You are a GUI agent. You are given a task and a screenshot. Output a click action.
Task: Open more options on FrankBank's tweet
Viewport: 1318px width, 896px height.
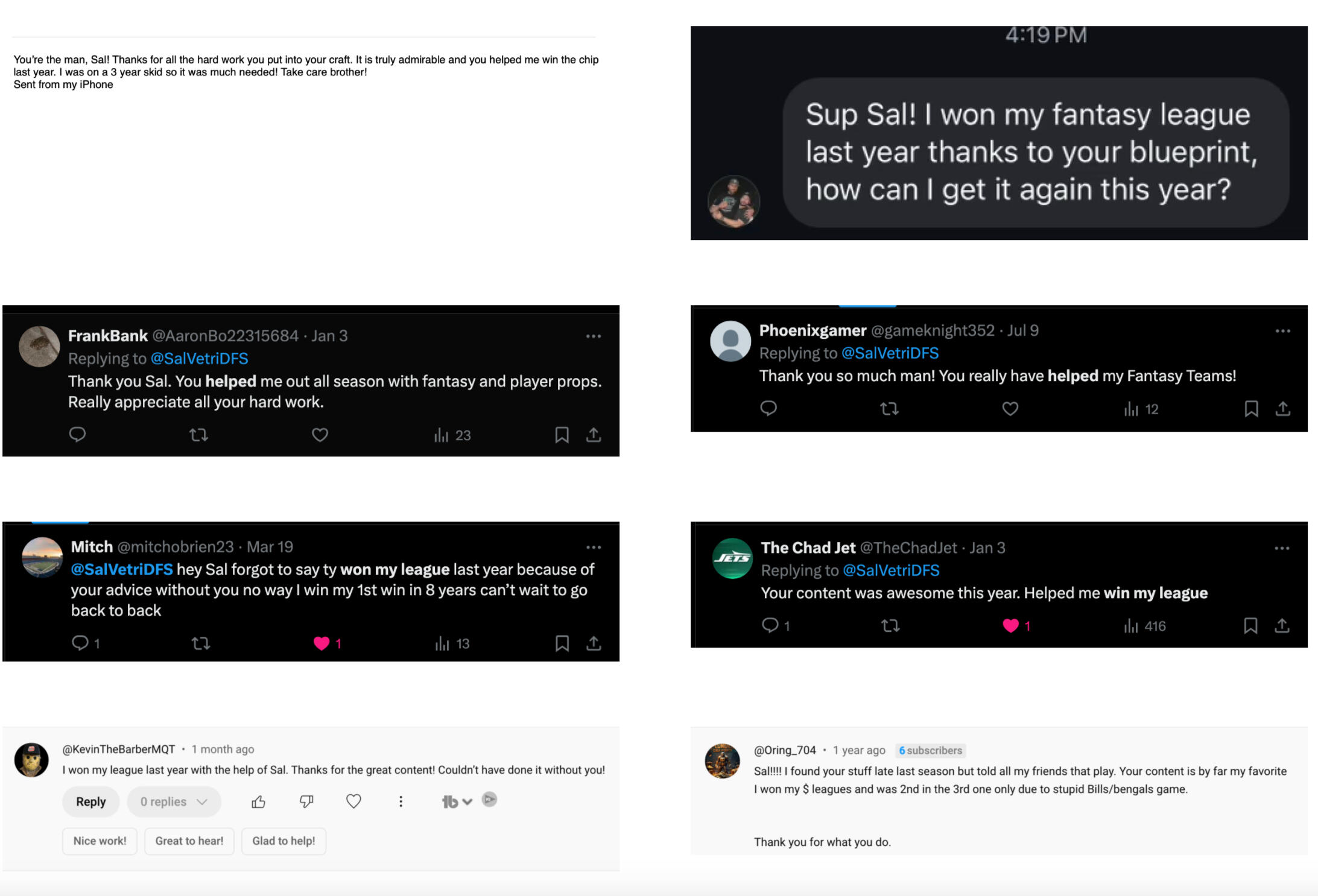point(594,336)
